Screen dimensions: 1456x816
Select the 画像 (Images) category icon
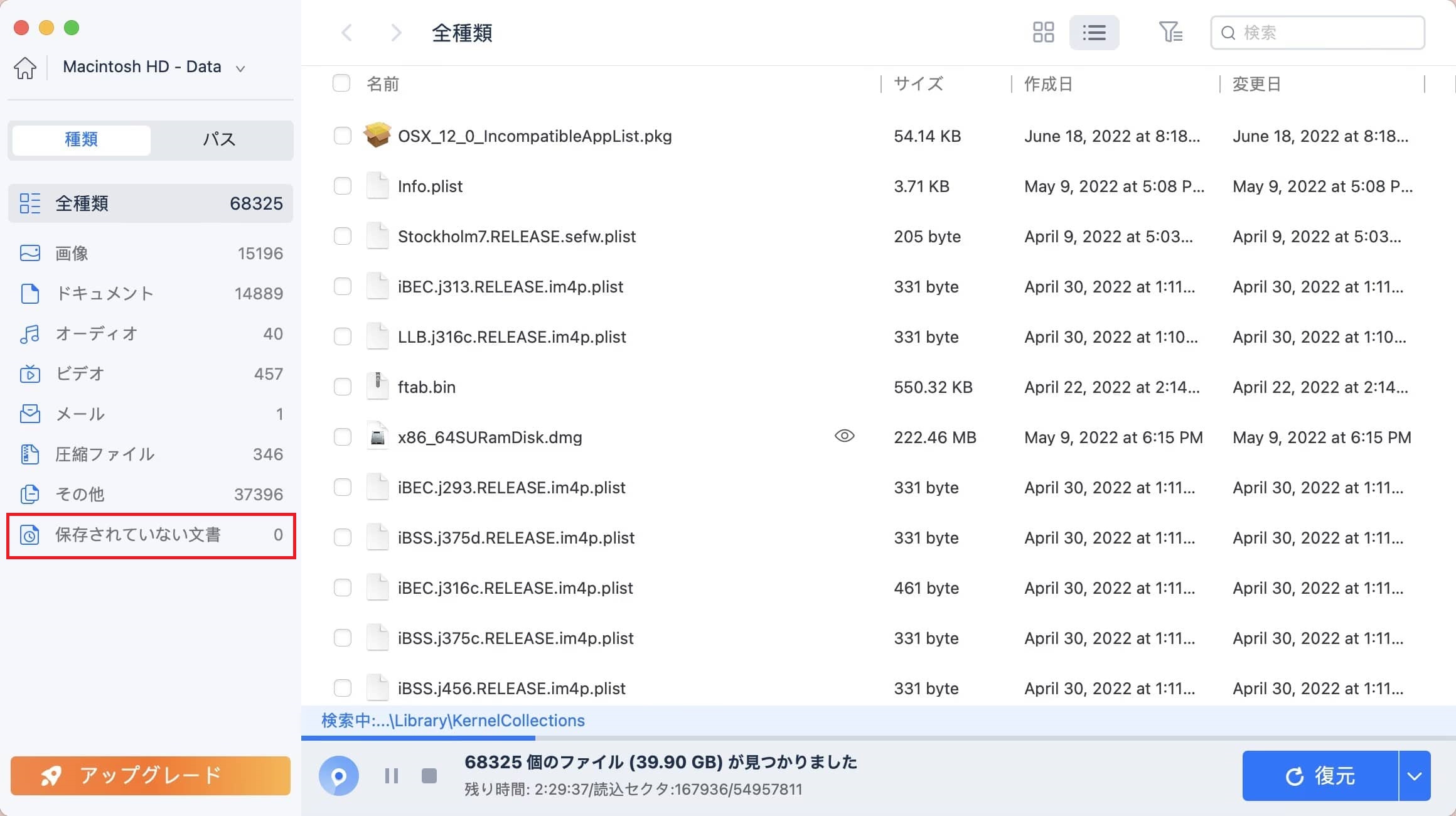pyautogui.click(x=29, y=253)
